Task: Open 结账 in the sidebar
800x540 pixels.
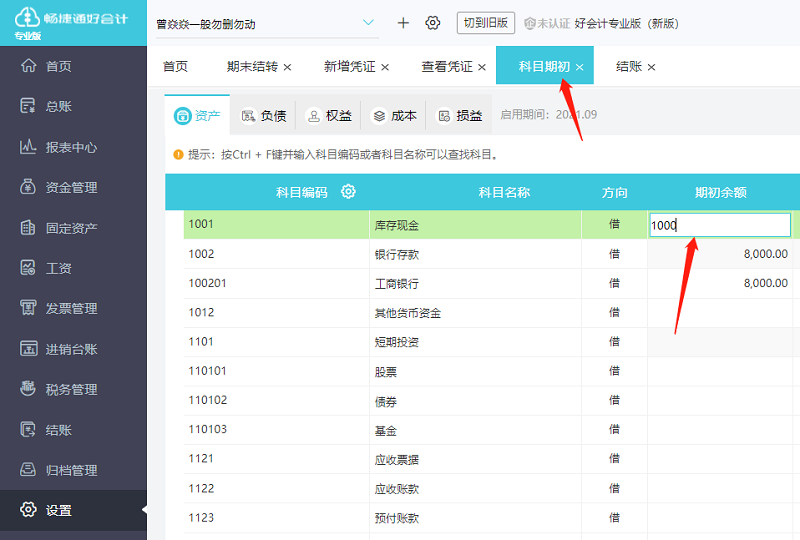Action: click(x=73, y=430)
